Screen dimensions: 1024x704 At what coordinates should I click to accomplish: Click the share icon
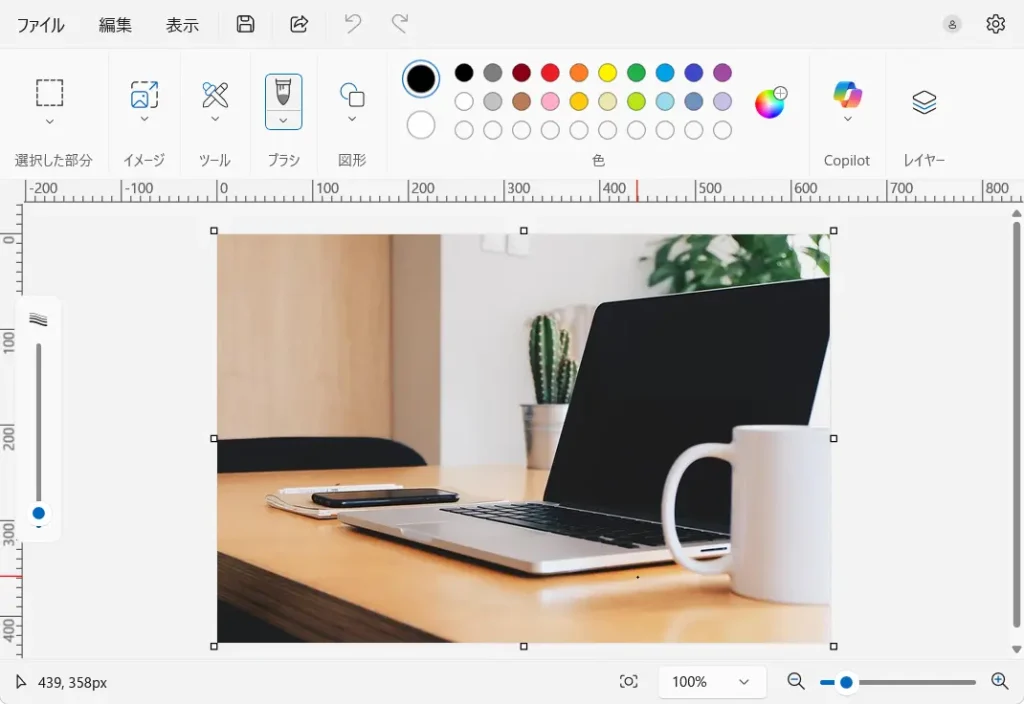[x=299, y=24]
